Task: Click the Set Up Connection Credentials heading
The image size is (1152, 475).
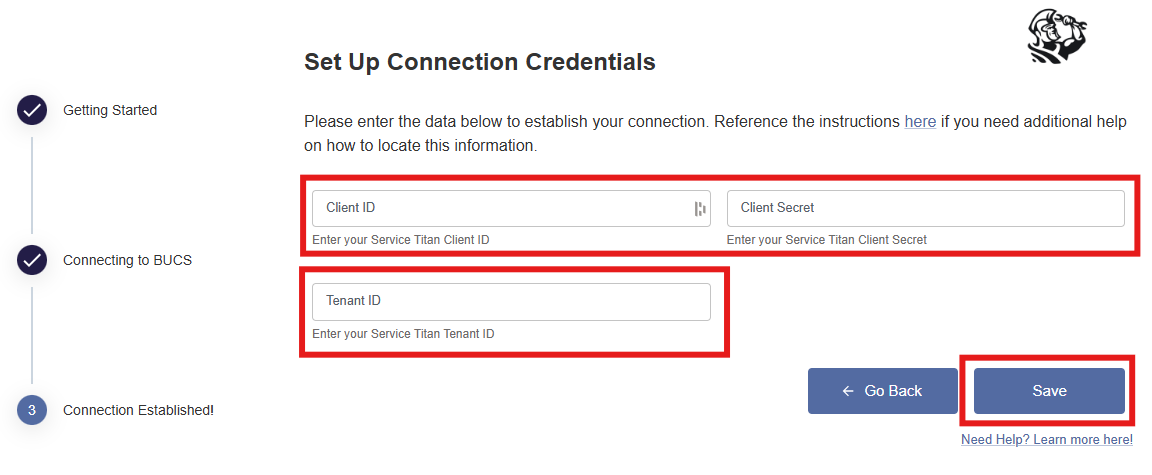Action: point(480,62)
